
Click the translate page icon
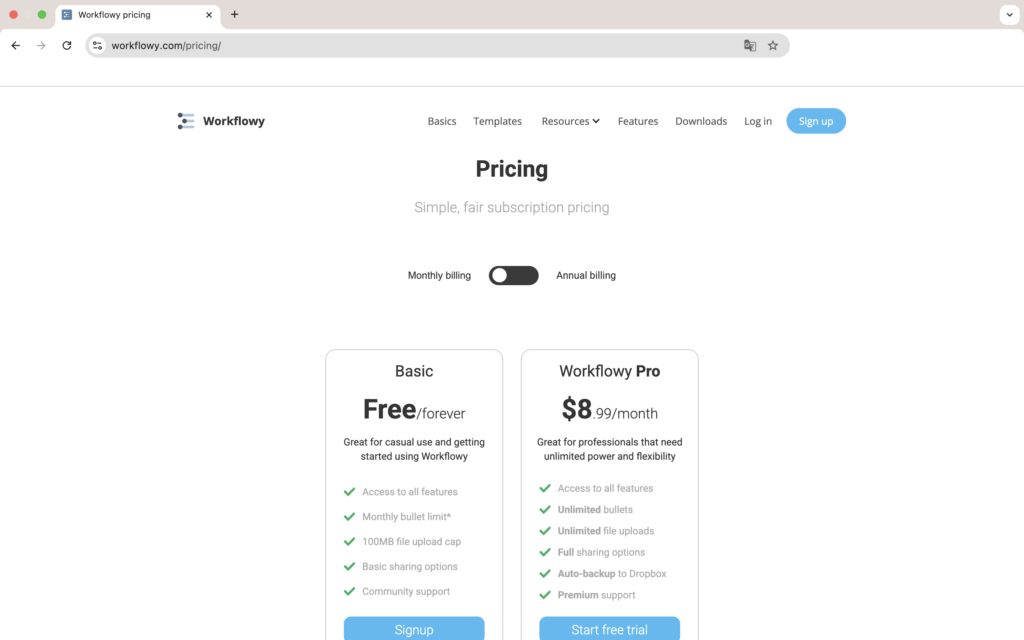(750, 45)
